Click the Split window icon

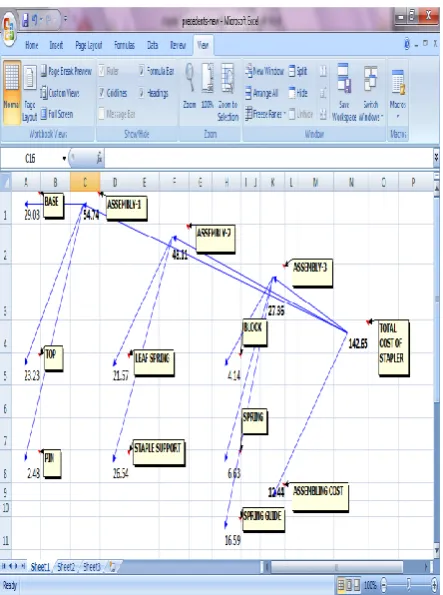tap(292, 71)
